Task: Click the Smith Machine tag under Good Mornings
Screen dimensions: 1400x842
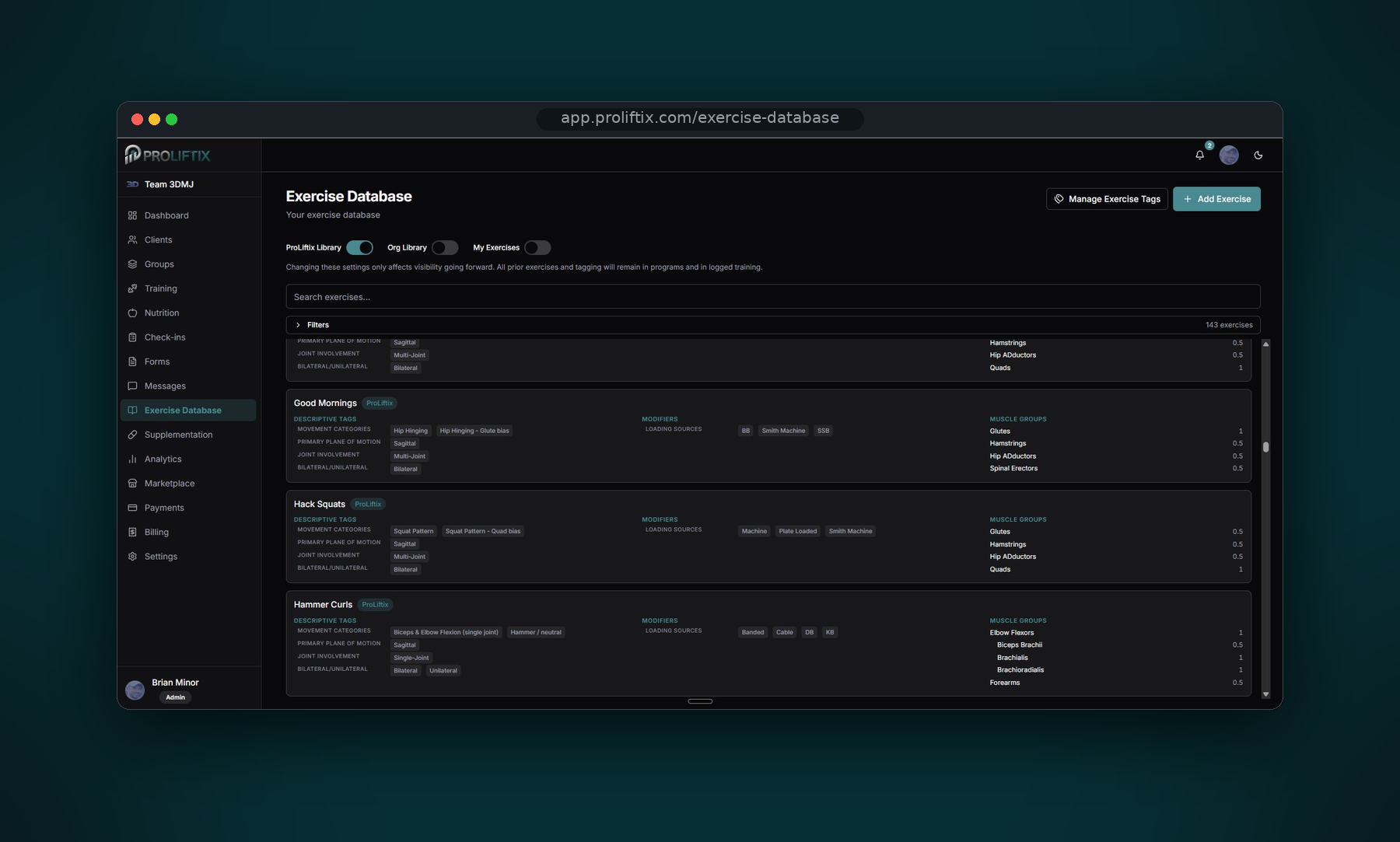Action: 783,431
